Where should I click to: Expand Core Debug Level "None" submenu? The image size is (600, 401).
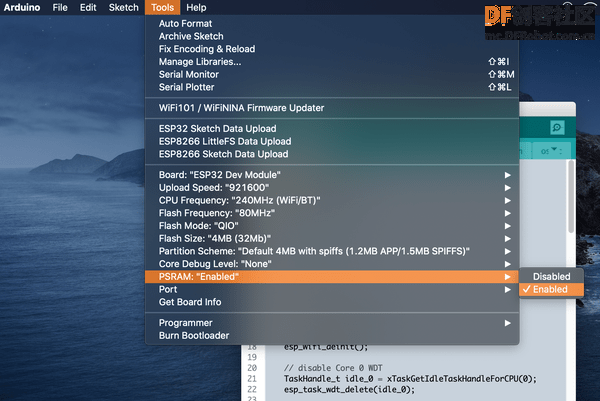click(x=332, y=264)
